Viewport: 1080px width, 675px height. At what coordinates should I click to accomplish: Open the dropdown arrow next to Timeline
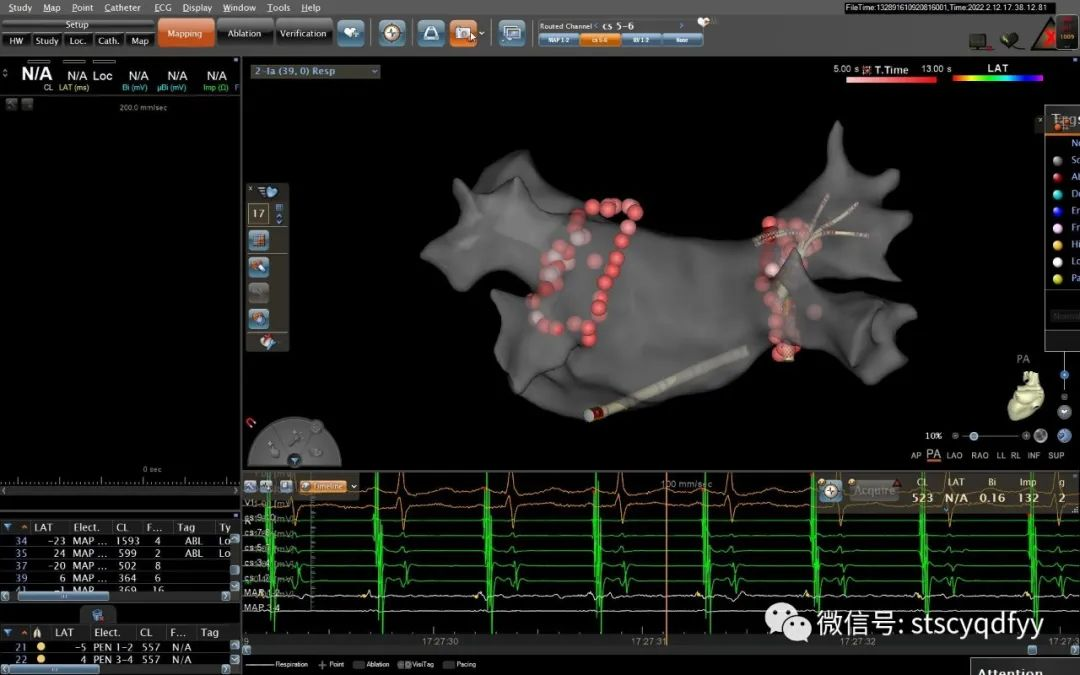point(354,486)
